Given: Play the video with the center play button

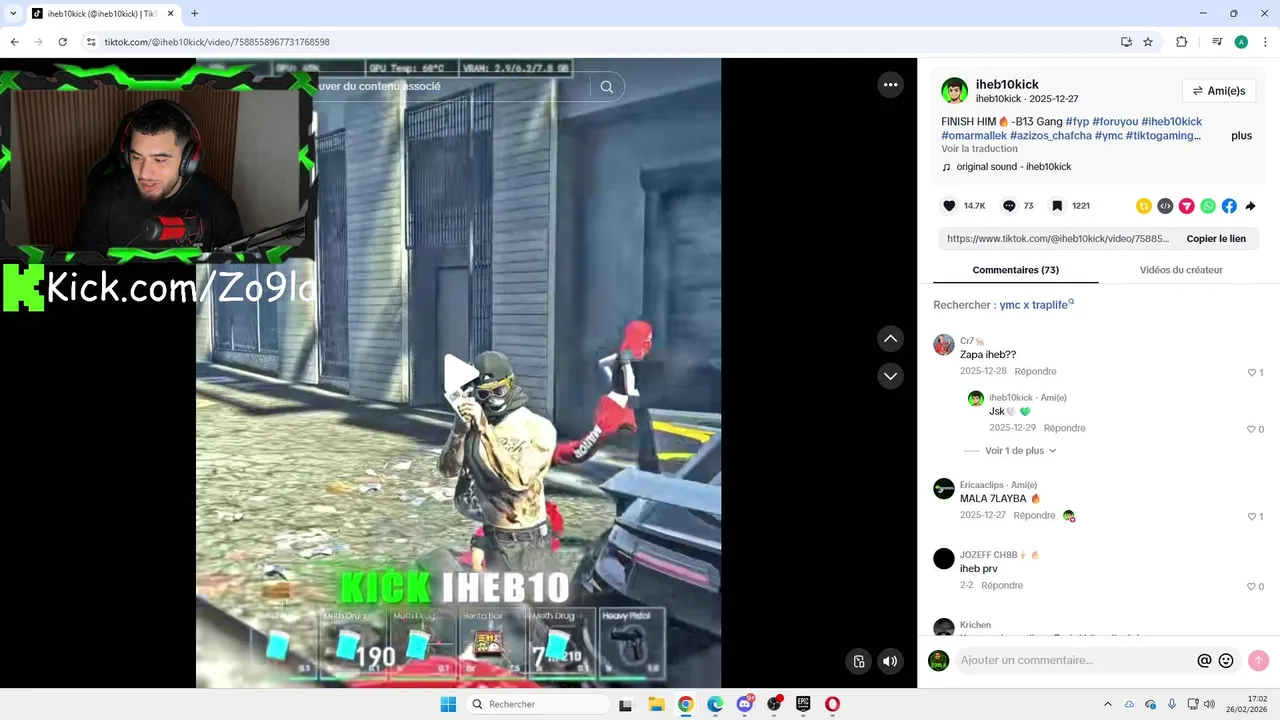Looking at the screenshot, I should click(459, 374).
